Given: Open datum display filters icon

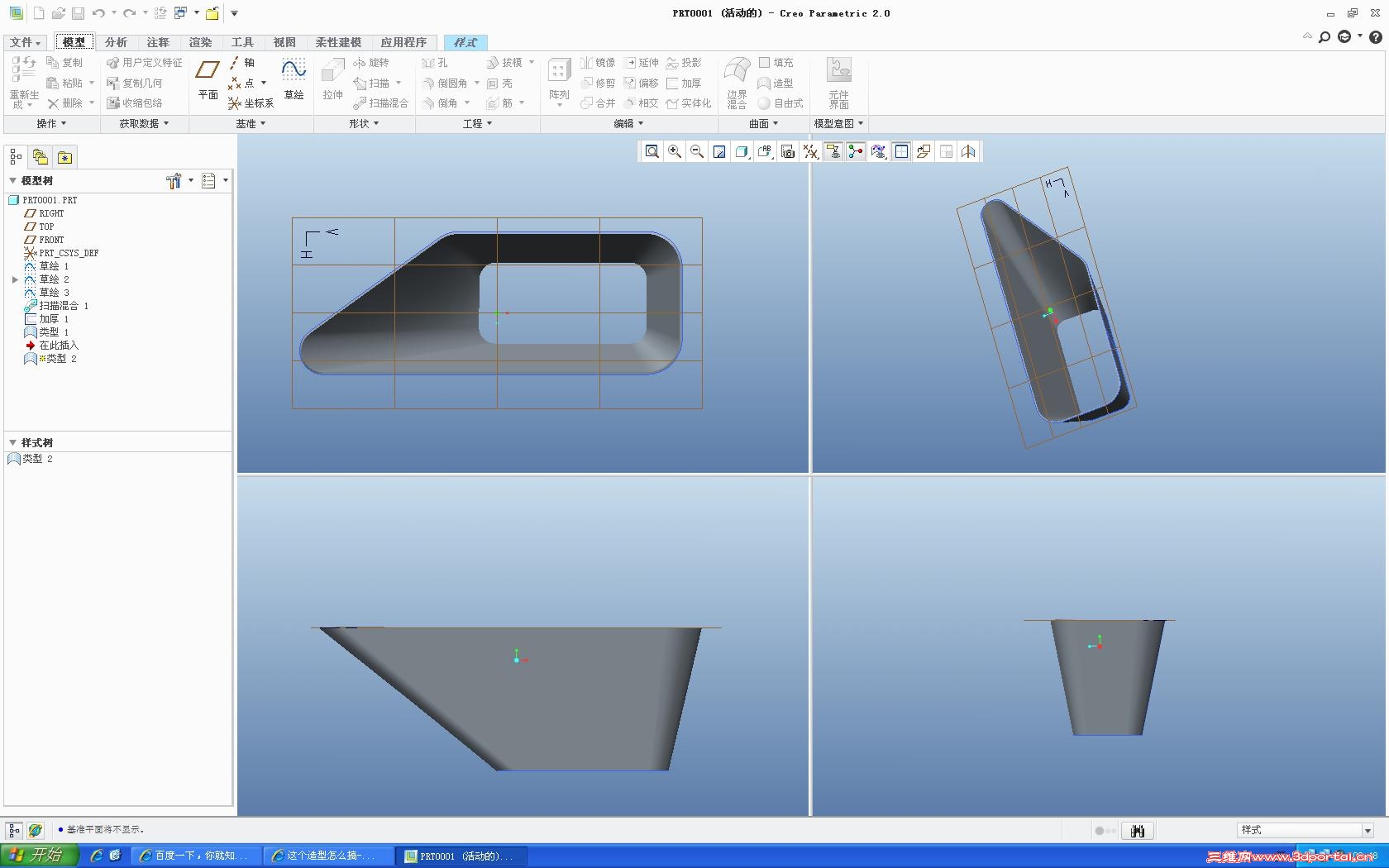Looking at the screenshot, I should [x=810, y=151].
